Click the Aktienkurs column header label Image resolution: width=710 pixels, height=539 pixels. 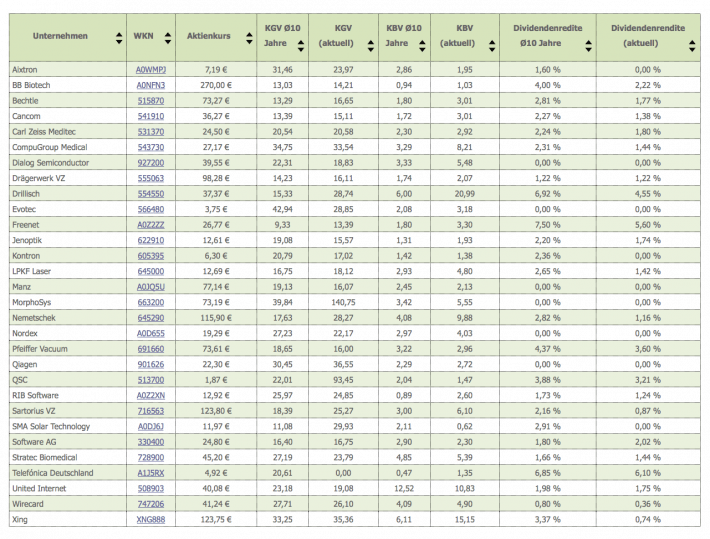209,36
